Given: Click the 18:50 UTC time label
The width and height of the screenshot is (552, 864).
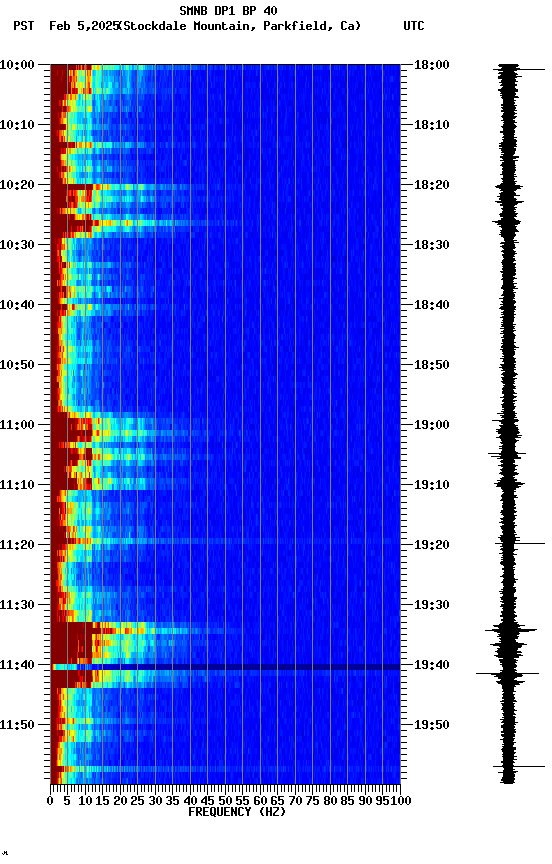Looking at the screenshot, I should click(432, 365).
